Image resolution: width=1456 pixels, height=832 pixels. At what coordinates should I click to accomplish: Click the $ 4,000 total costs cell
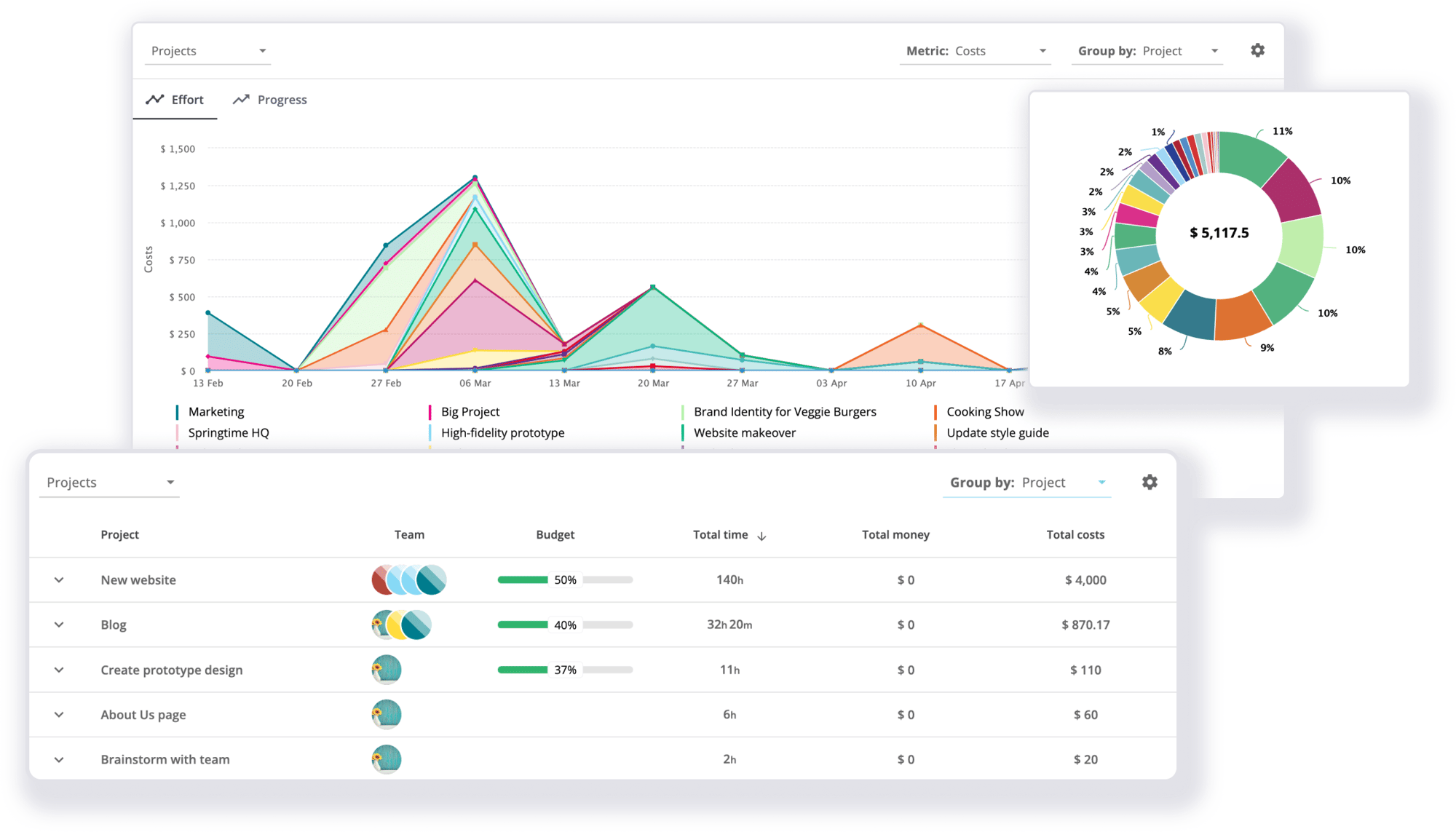pyautogui.click(x=1085, y=580)
